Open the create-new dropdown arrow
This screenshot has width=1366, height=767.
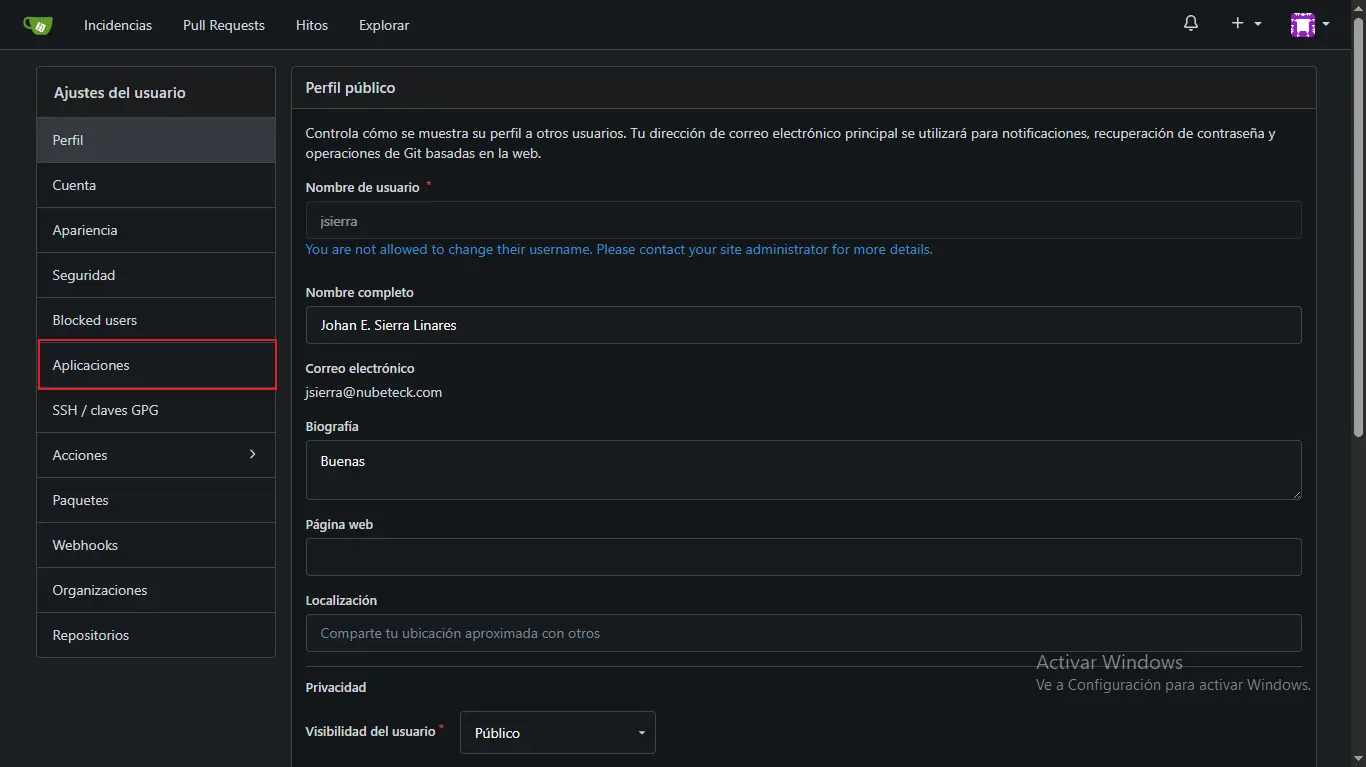1256,24
